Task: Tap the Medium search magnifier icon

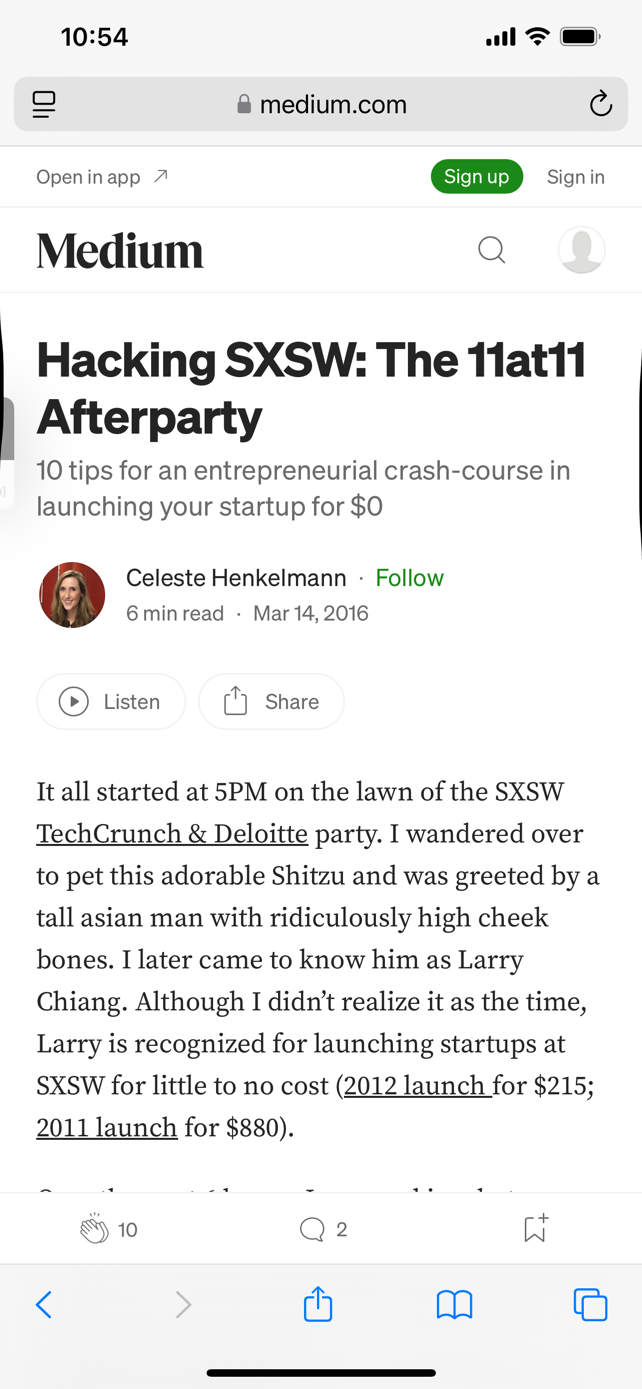Action: (x=491, y=249)
